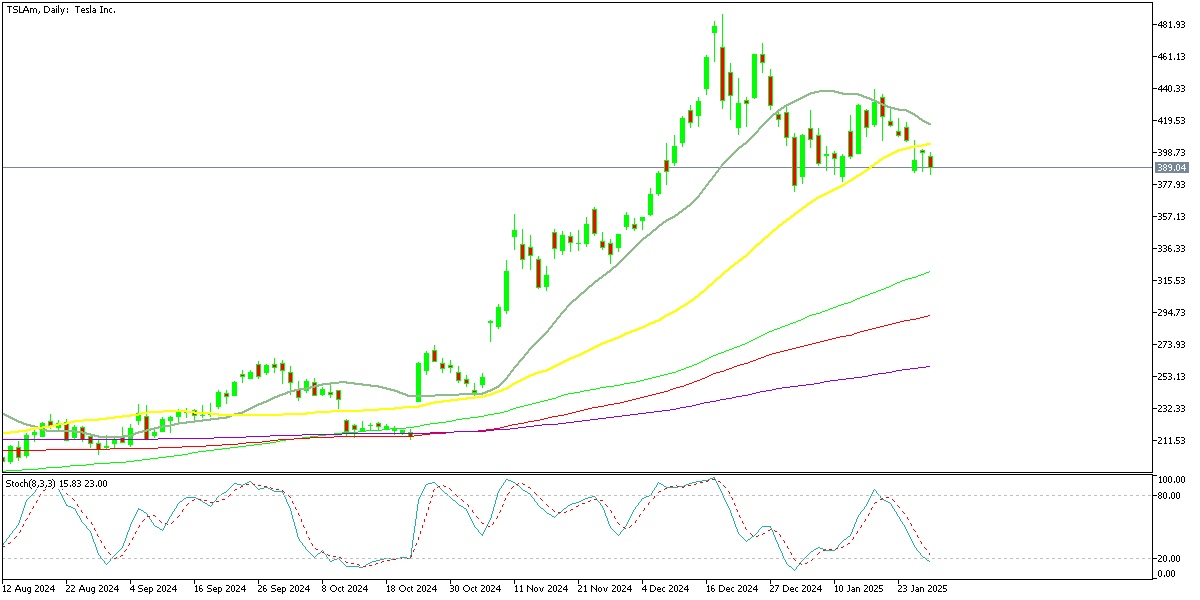Viewport: 1200px width, 600px height.
Task: Click the 357.13 price axis label
Action: 1170,216
